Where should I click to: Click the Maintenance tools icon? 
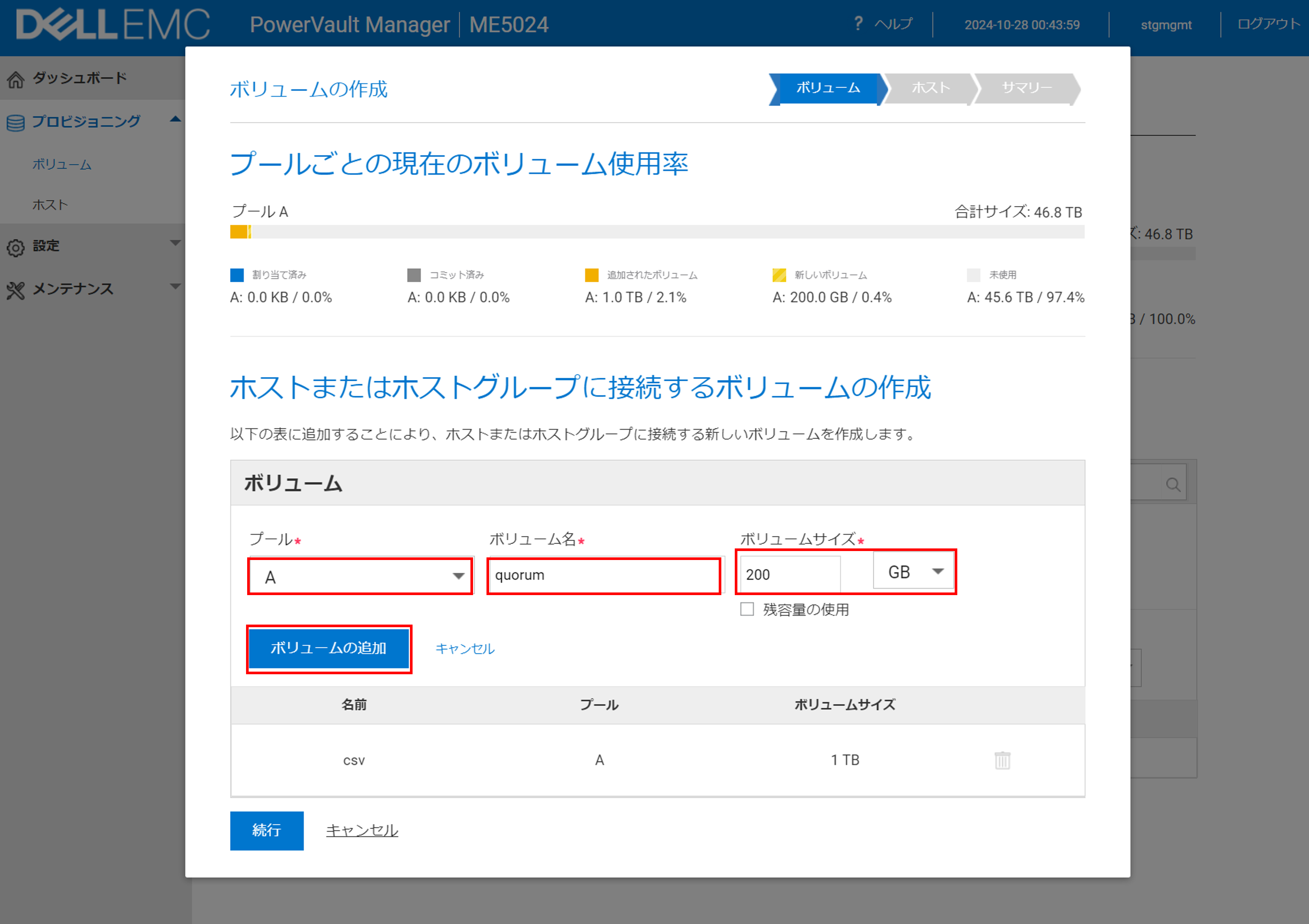[x=15, y=290]
